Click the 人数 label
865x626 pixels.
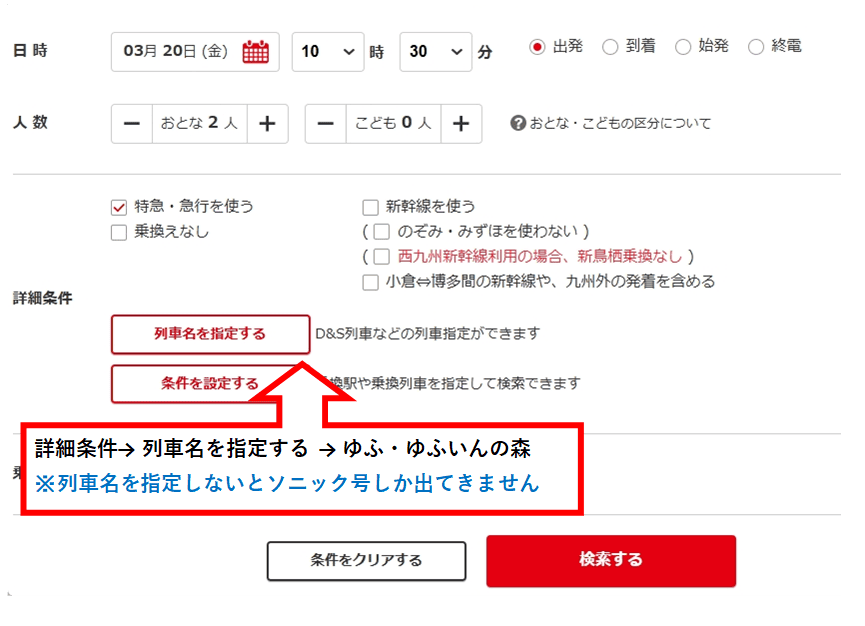pyautogui.click(x=30, y=122)
